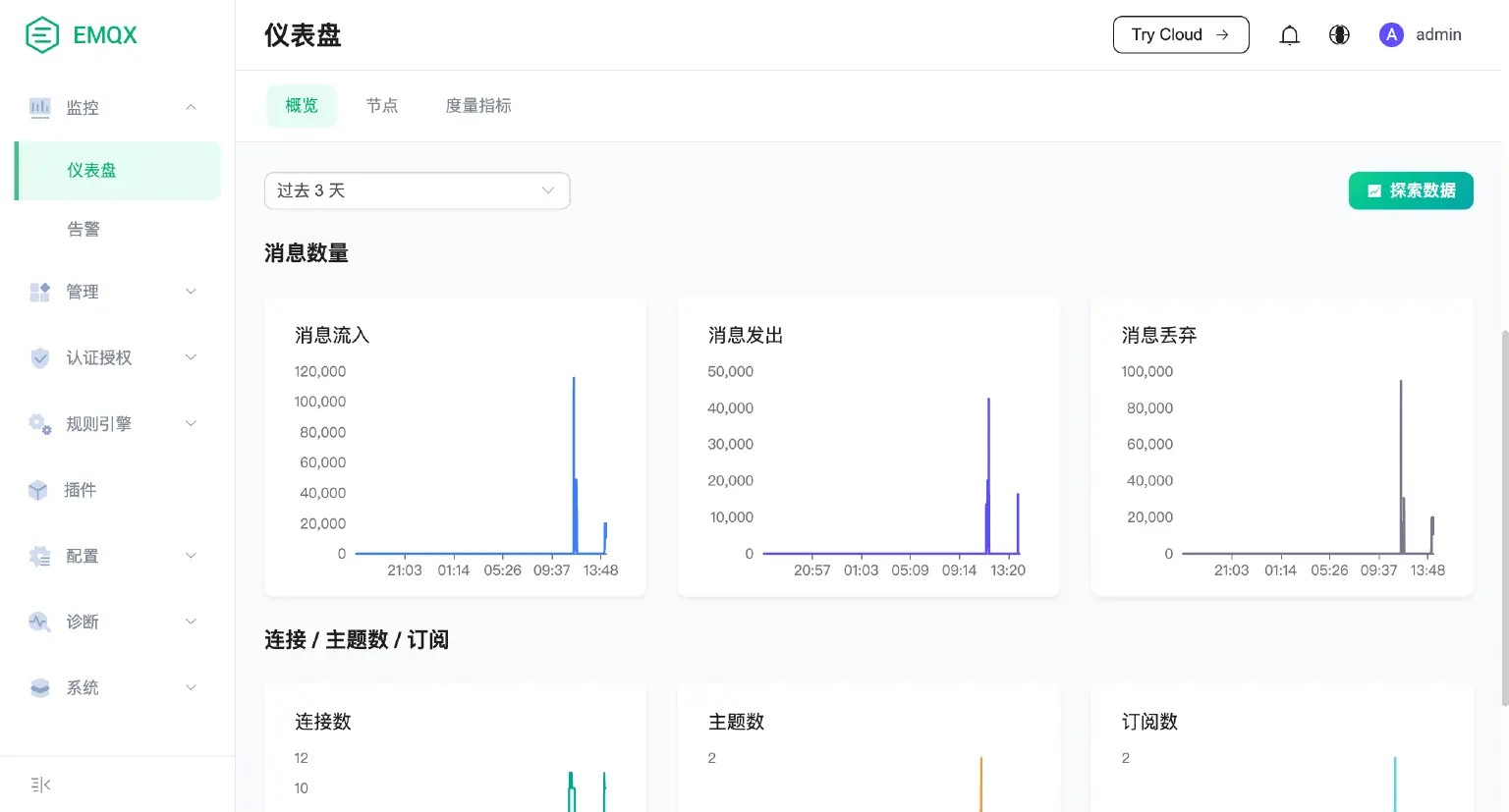The image size is (1509, 812).
Task: Open the 告警 sidebar item
Action: click(84, 229)
